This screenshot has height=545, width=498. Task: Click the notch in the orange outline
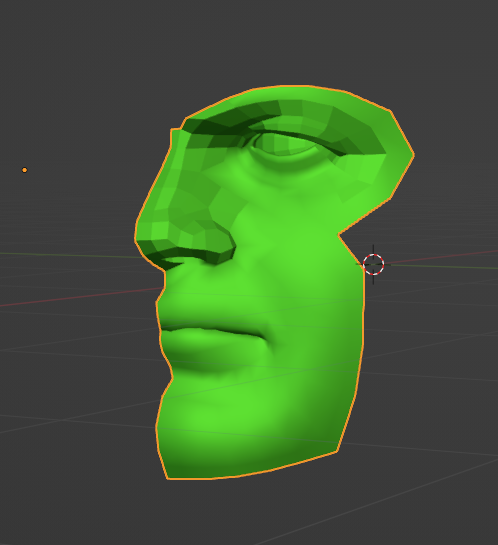(340, 235)
